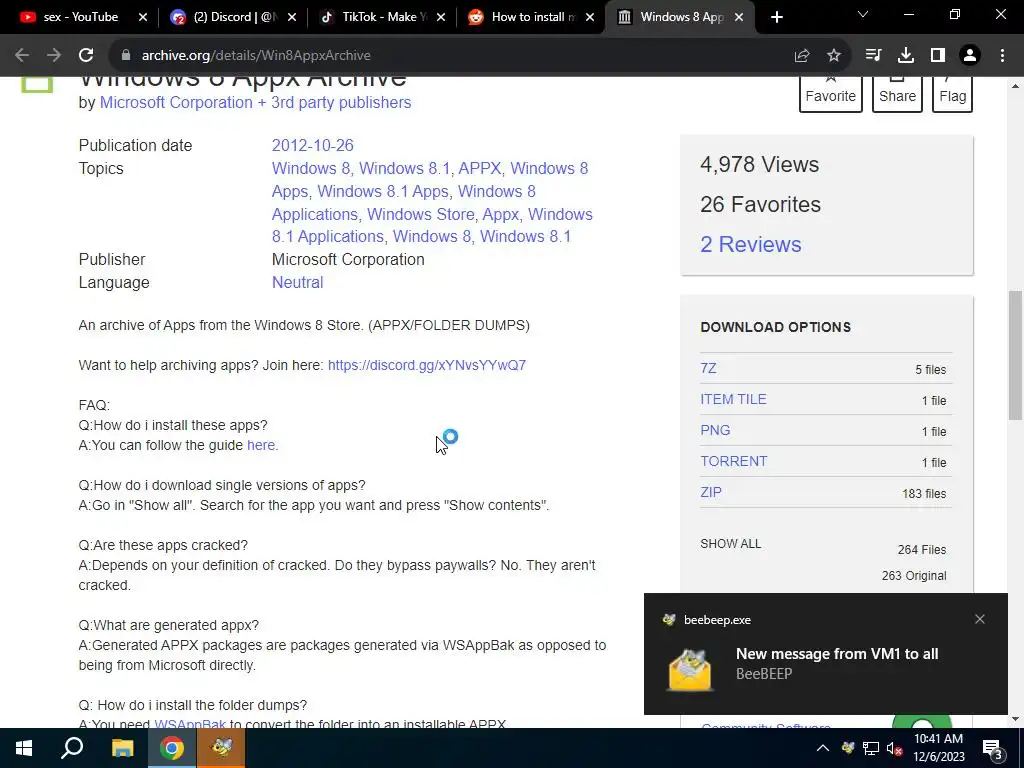Open File Explorer from taskbar
Screen dimensions: 1024x768
point(122,748)
